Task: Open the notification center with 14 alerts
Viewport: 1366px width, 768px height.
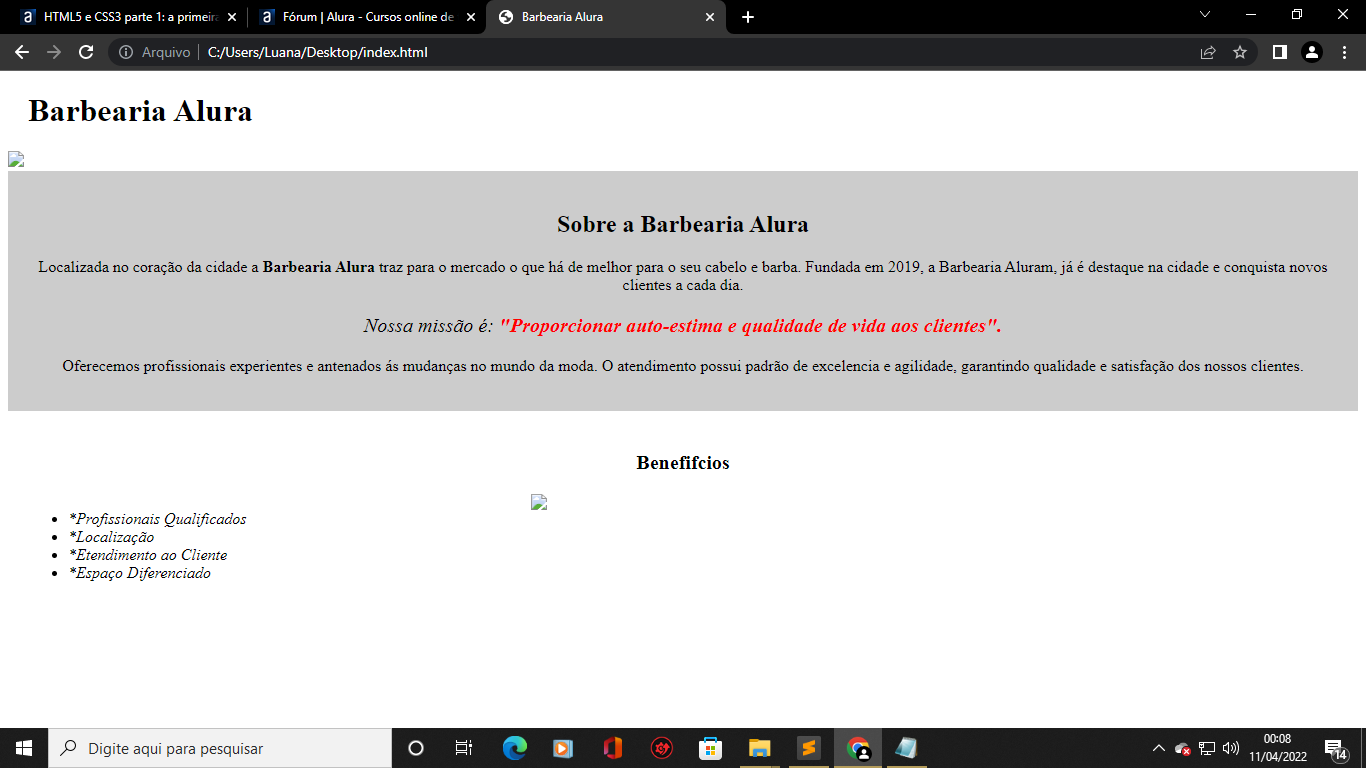Action: pos(1336,748)
